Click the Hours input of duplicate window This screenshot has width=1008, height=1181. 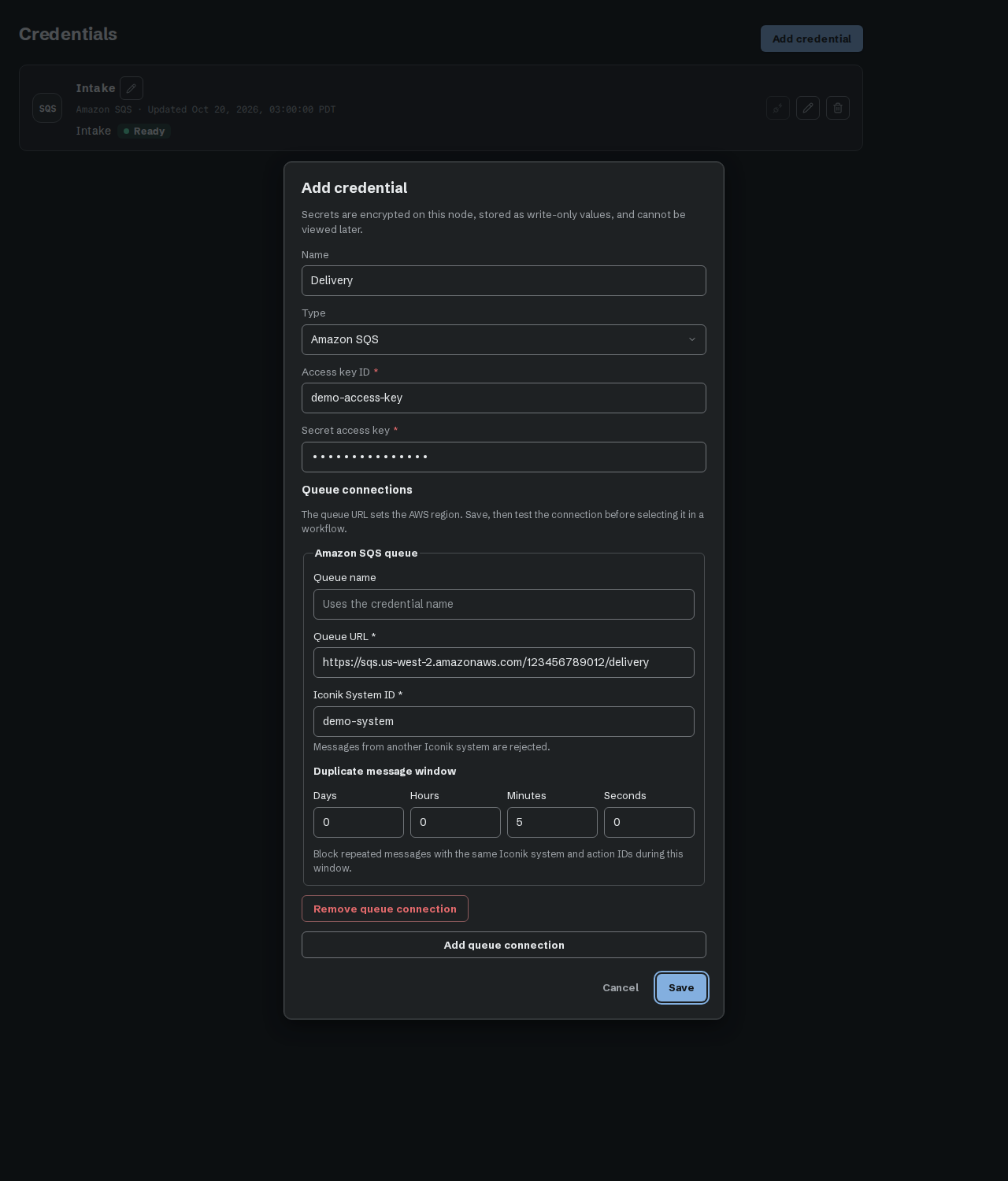(x=455, y=822)
